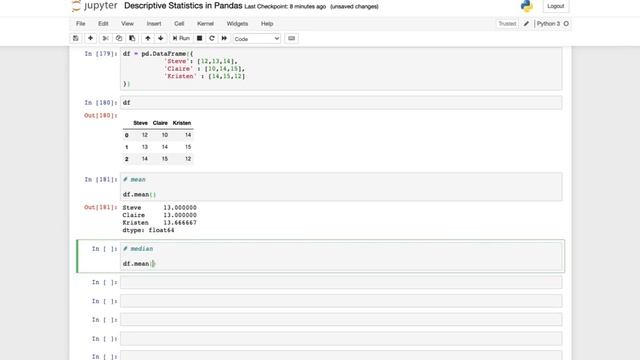Click the save and checkpoint icon
This screenshot has width=640, height=360.
76,38
